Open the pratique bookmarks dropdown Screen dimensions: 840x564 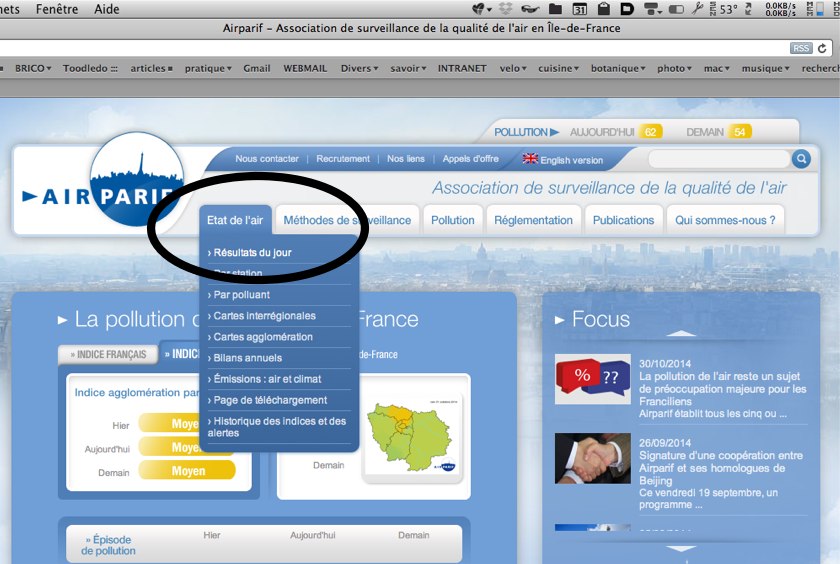click(x=208, y=68)
